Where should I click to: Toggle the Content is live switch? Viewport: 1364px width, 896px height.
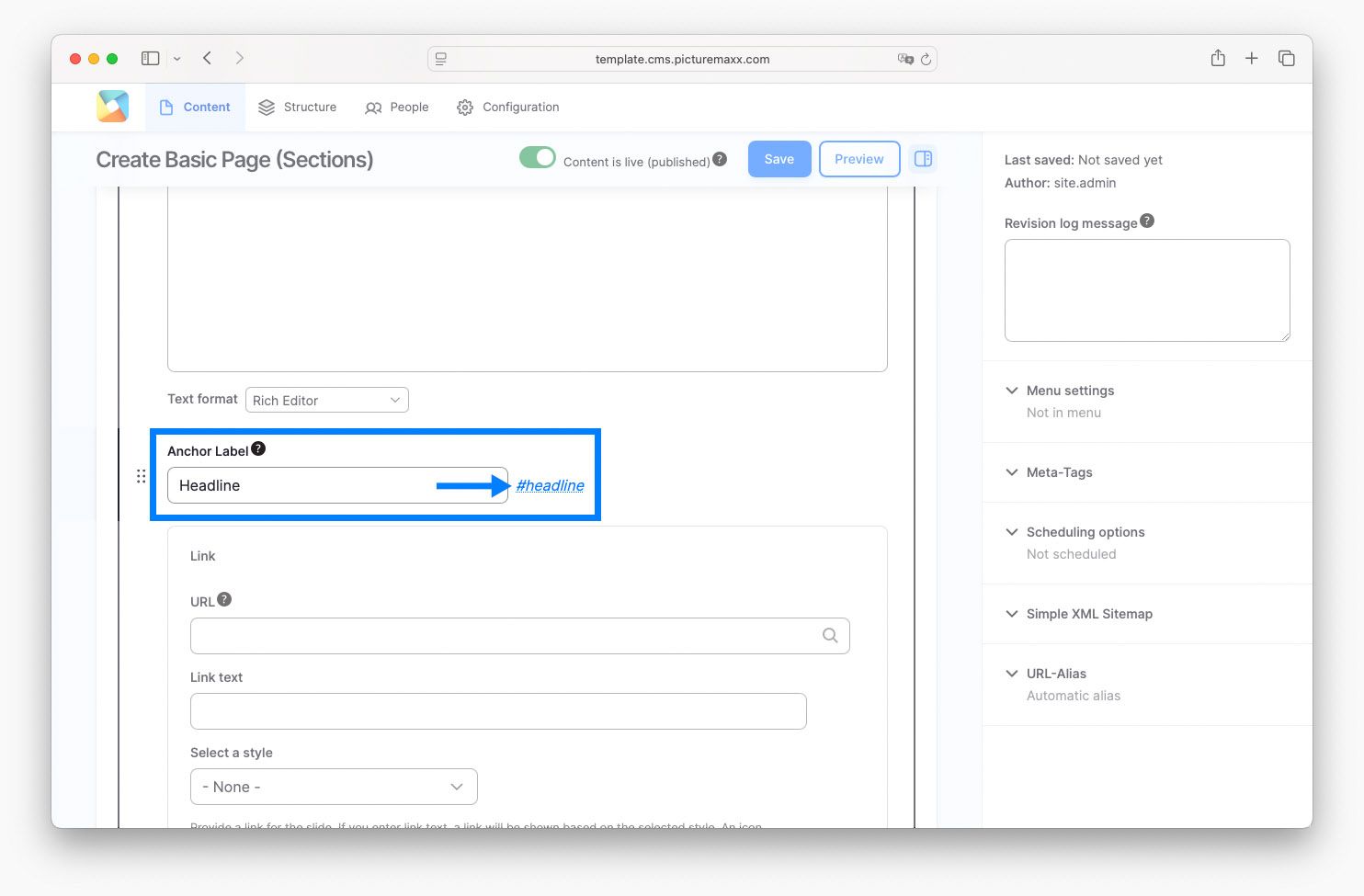[x=538, y=158]
